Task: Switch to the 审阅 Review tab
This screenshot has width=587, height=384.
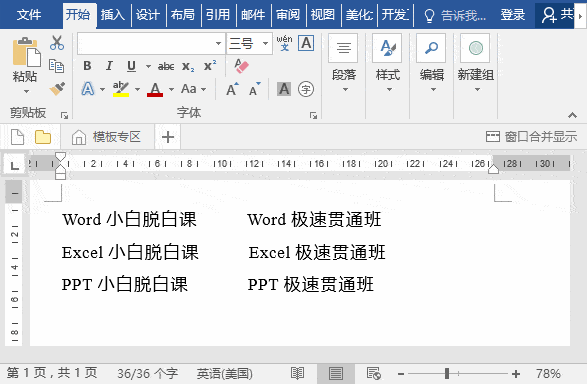Action: click(x=288, y=15)
